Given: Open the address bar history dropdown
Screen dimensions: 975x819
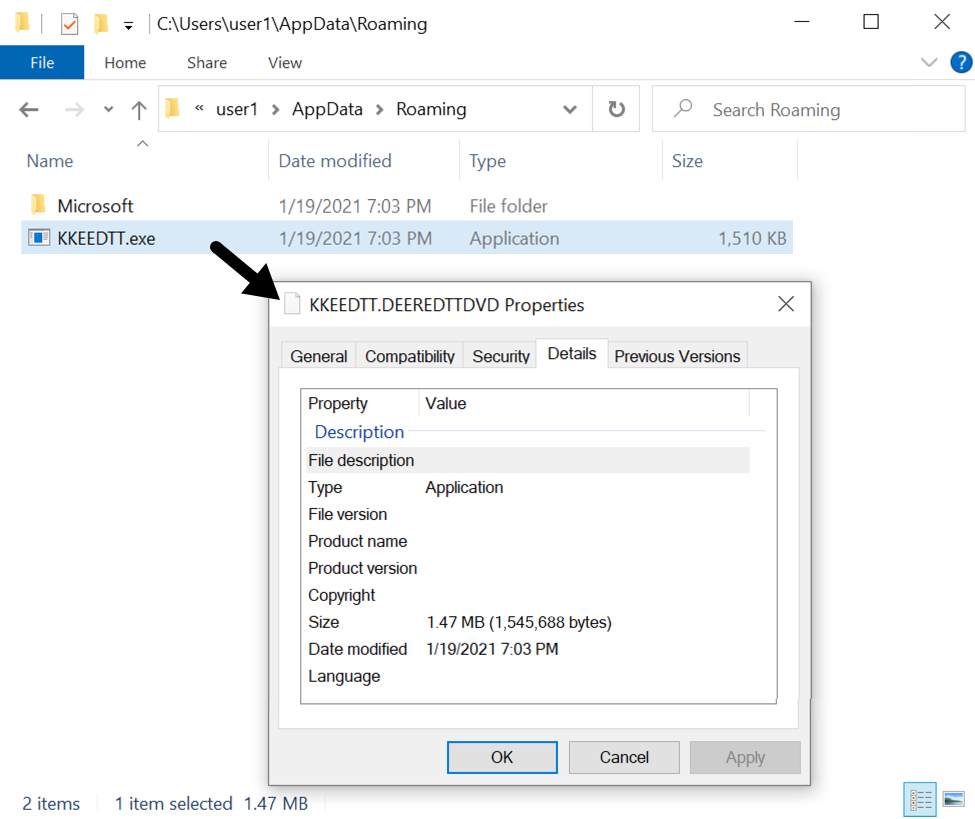Looking at the screenshot, I should click(570, 110).
